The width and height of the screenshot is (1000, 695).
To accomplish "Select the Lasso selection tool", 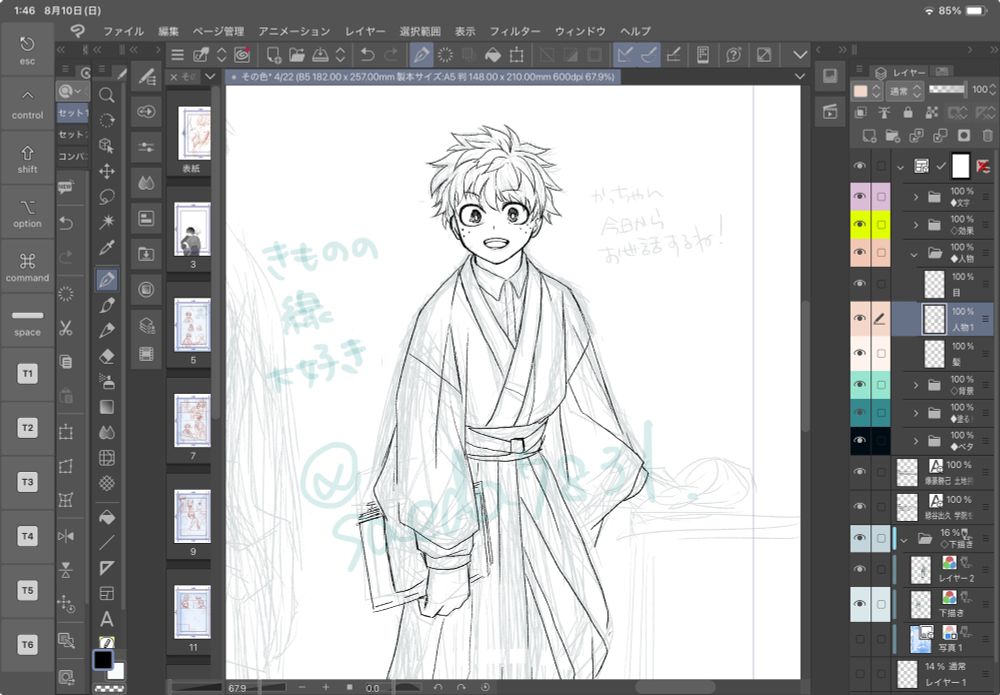I will click(x=107, y=196).
